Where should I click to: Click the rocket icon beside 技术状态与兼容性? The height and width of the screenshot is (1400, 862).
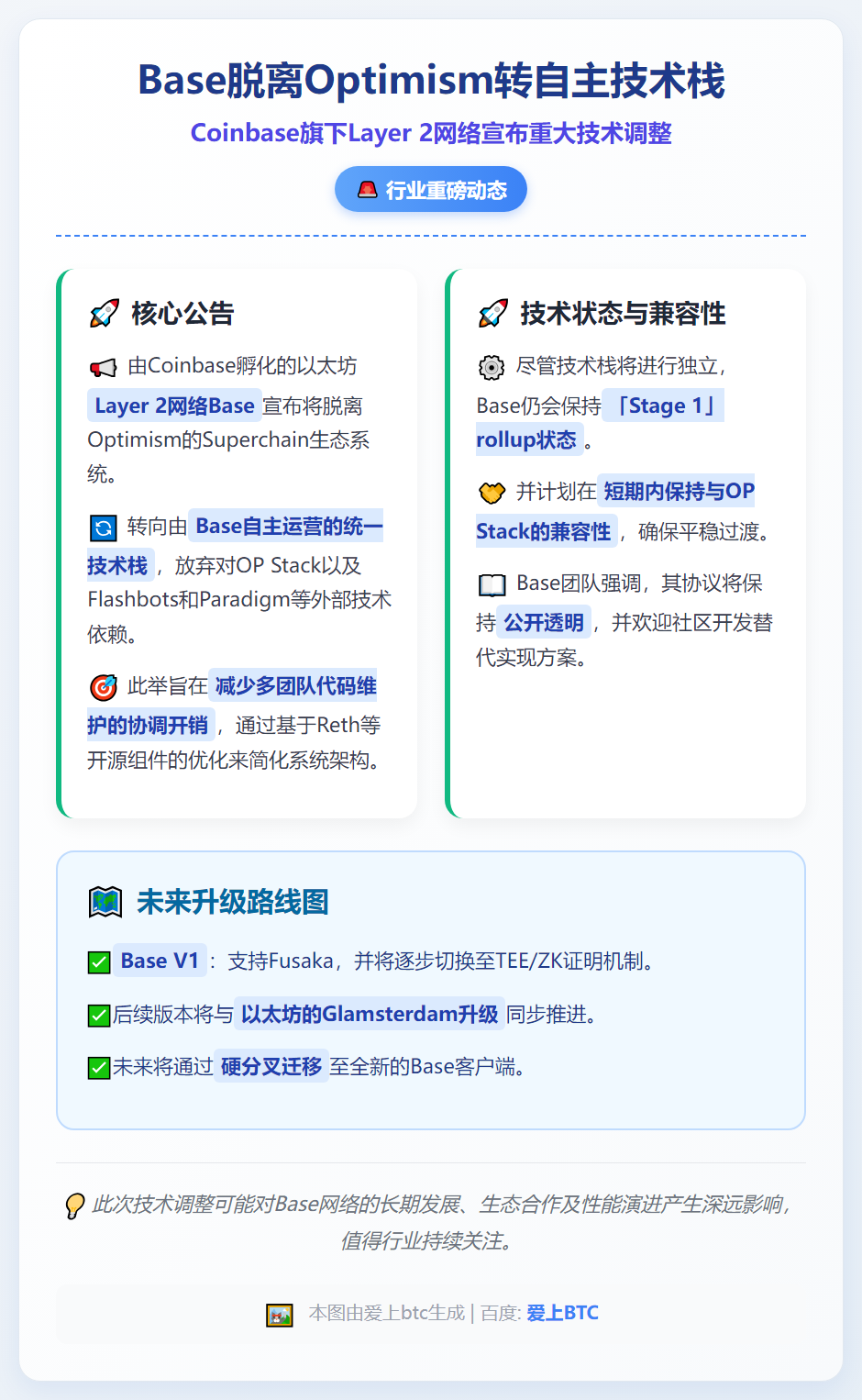493,314
